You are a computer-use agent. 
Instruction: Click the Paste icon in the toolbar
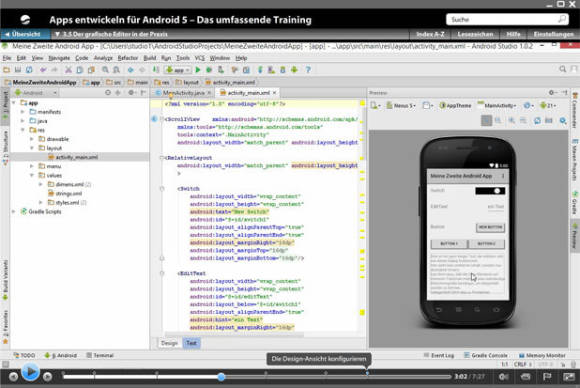pos(91,70)
